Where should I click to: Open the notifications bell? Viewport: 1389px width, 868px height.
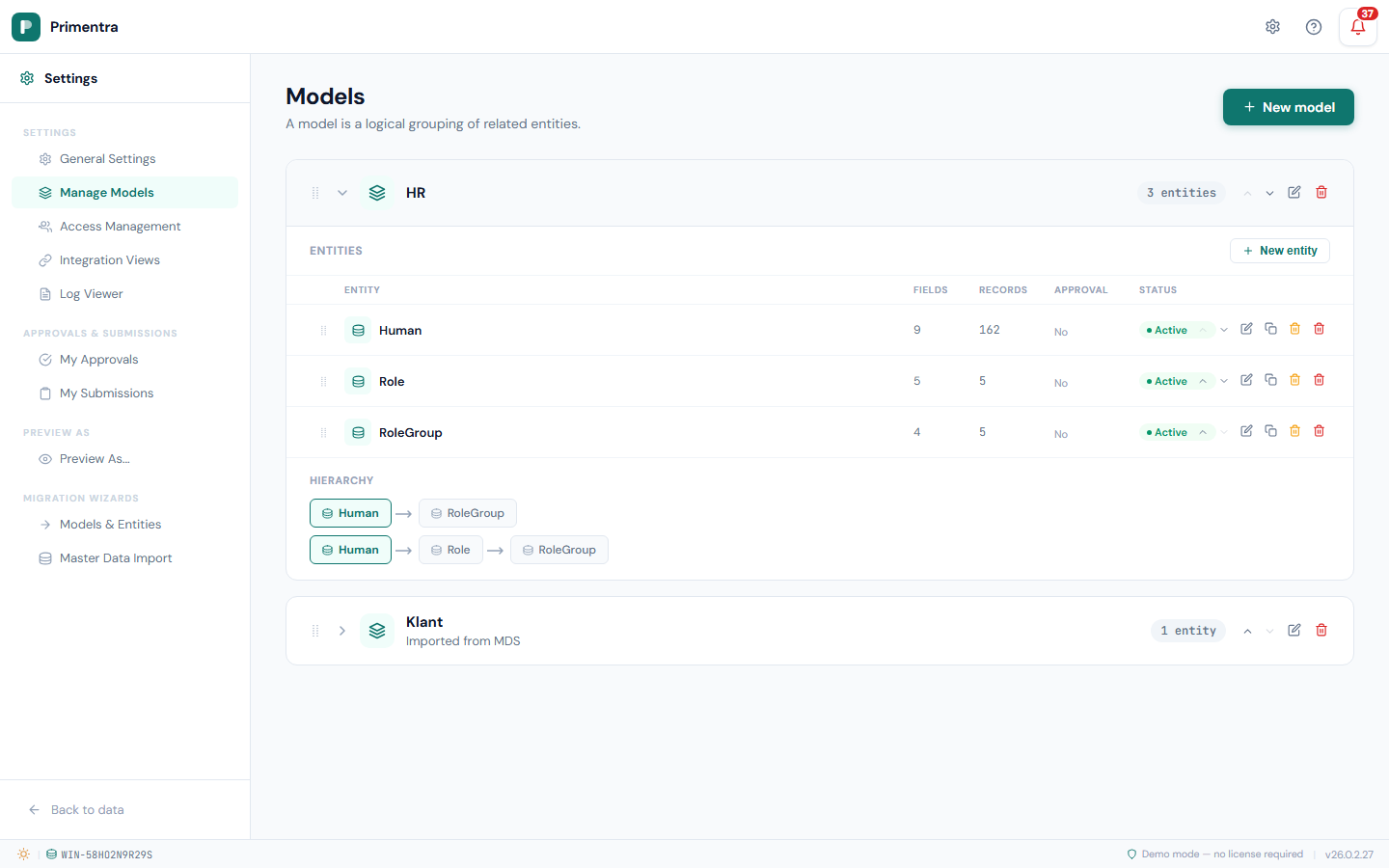click(1357, 27)
